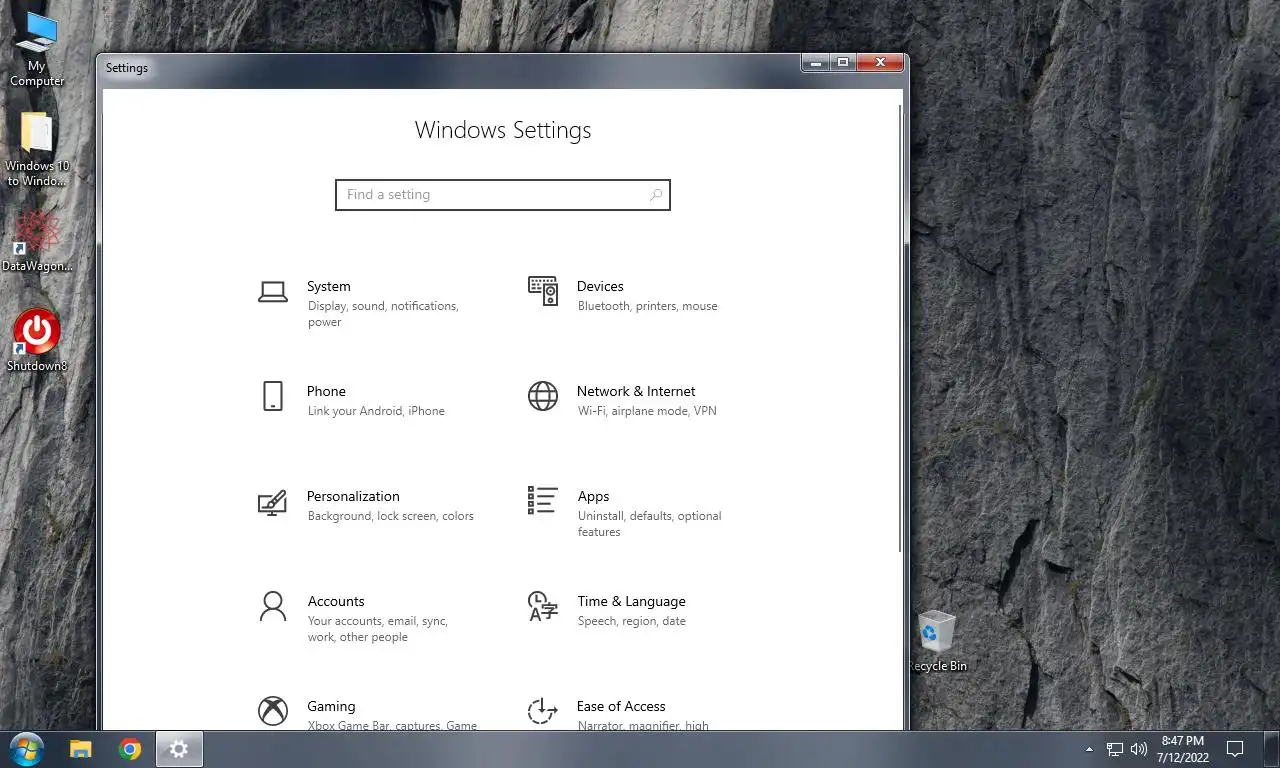Image resolution: width=1280 pixels, height=768 pixels.
Task: Open the Ease of Access icon
Action: pos(543,711)
